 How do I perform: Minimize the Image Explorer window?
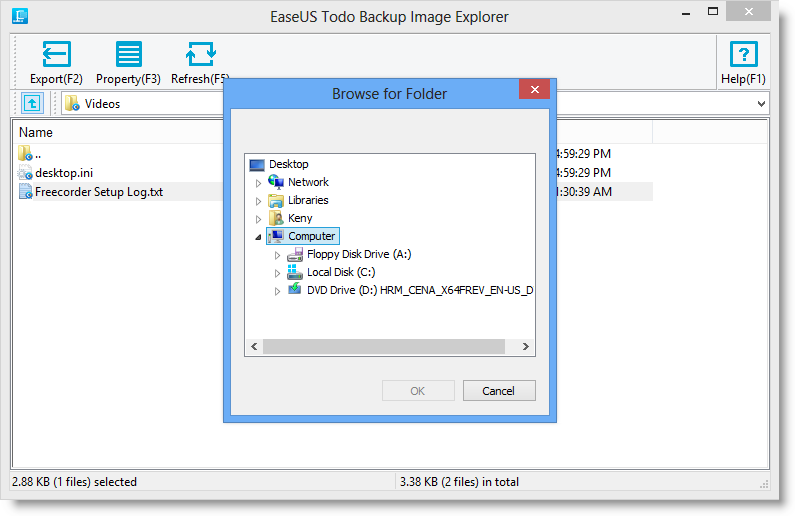(686, 12)
